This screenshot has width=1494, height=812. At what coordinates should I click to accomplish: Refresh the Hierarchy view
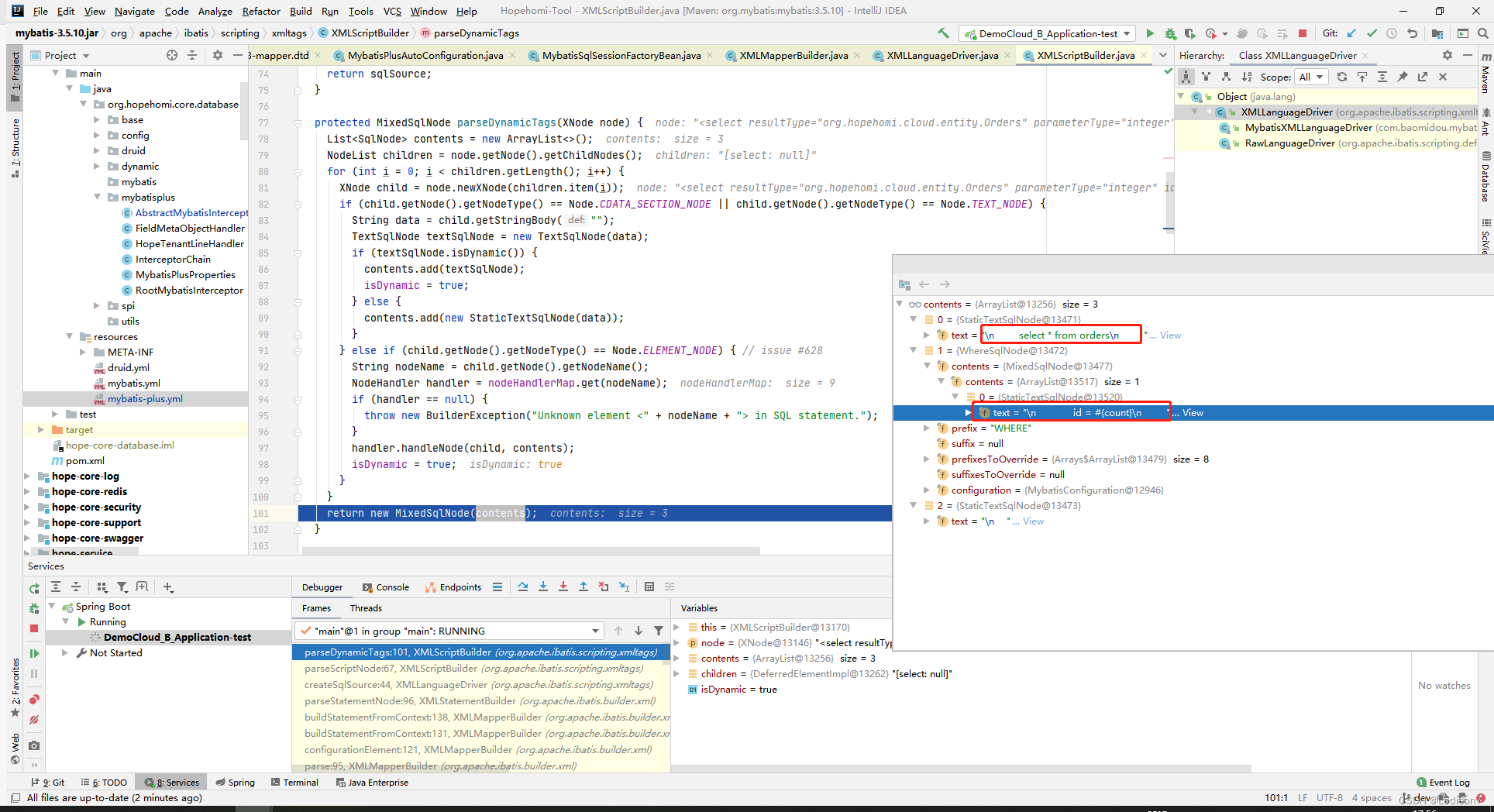point(1342,77)
